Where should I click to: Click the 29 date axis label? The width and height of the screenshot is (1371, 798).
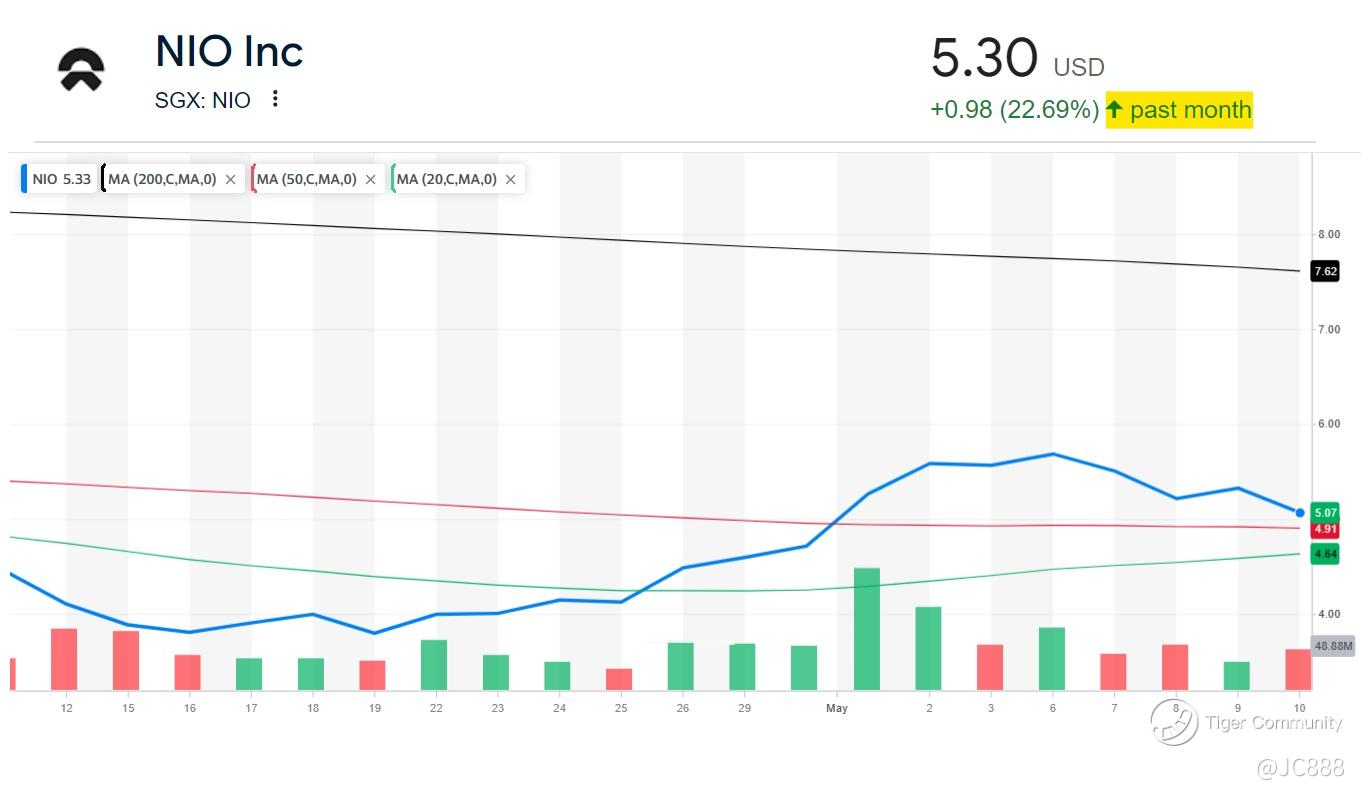(745, 708)
